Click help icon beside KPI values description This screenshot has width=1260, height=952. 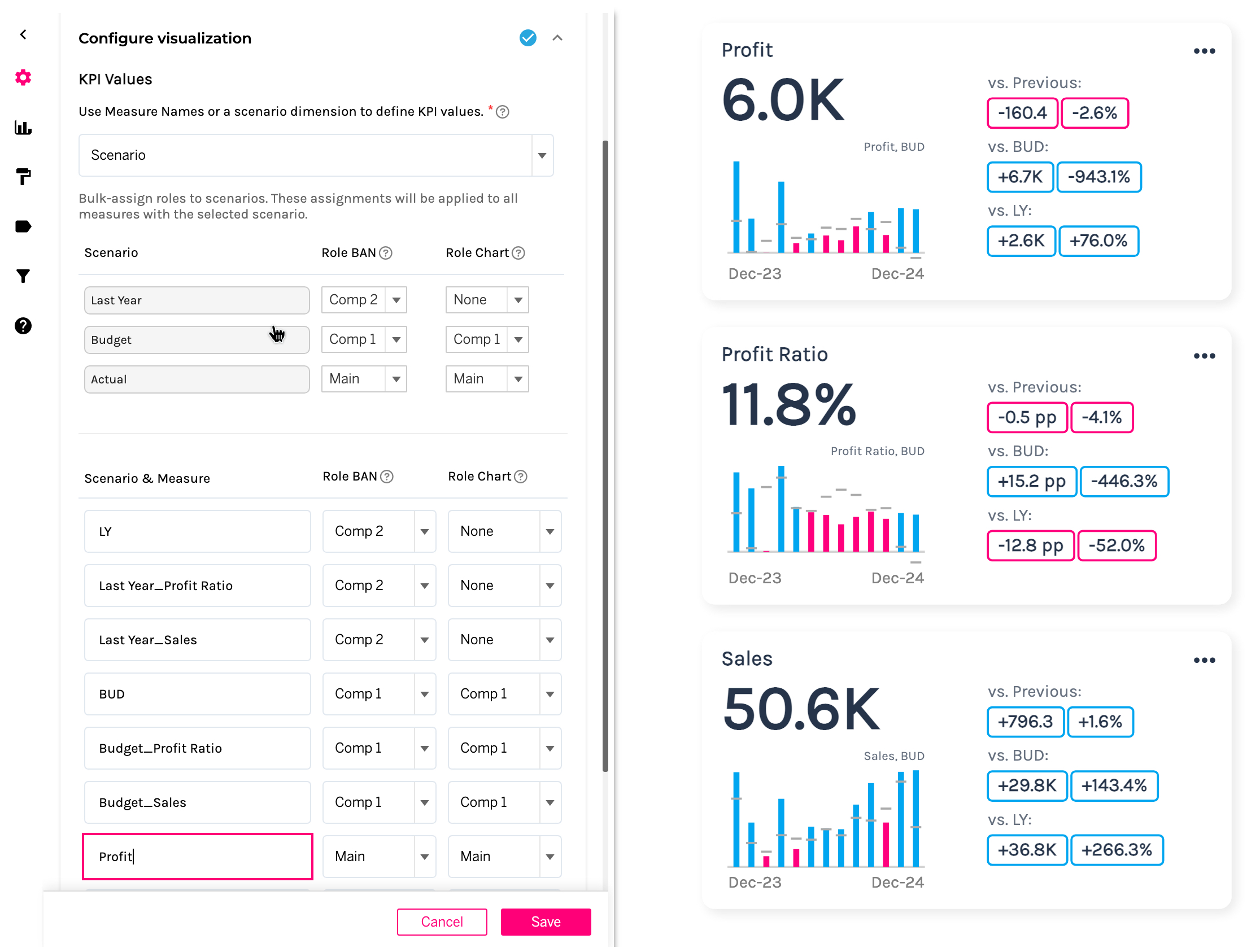[503, 112]
